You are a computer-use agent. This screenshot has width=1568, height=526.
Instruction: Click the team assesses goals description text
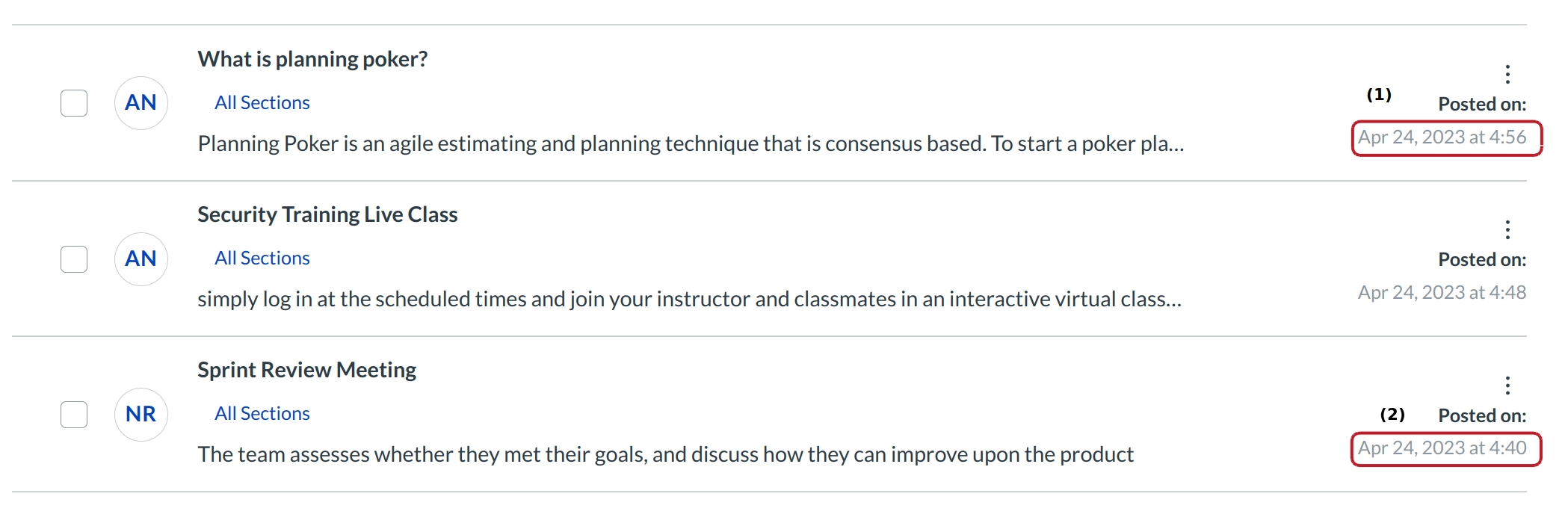click(x=665, y=454)
